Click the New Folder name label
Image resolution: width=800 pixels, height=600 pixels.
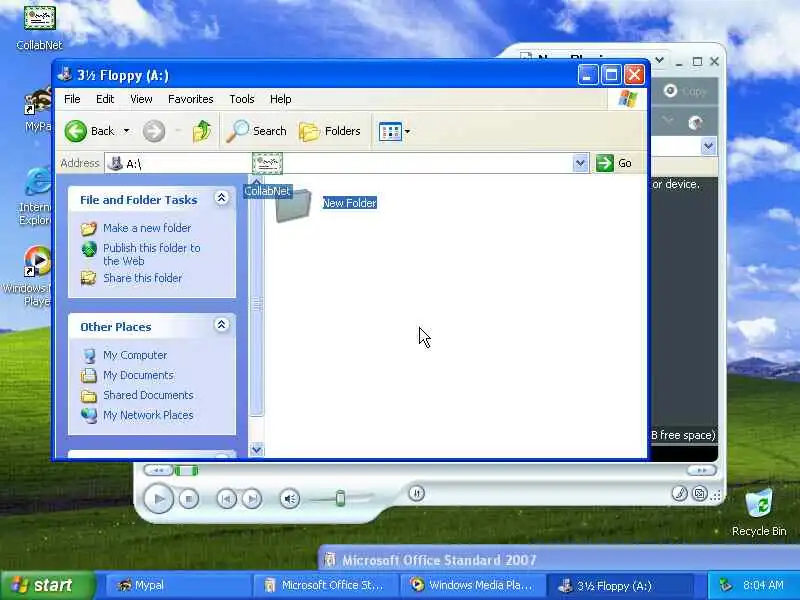(x=349, y=203)
